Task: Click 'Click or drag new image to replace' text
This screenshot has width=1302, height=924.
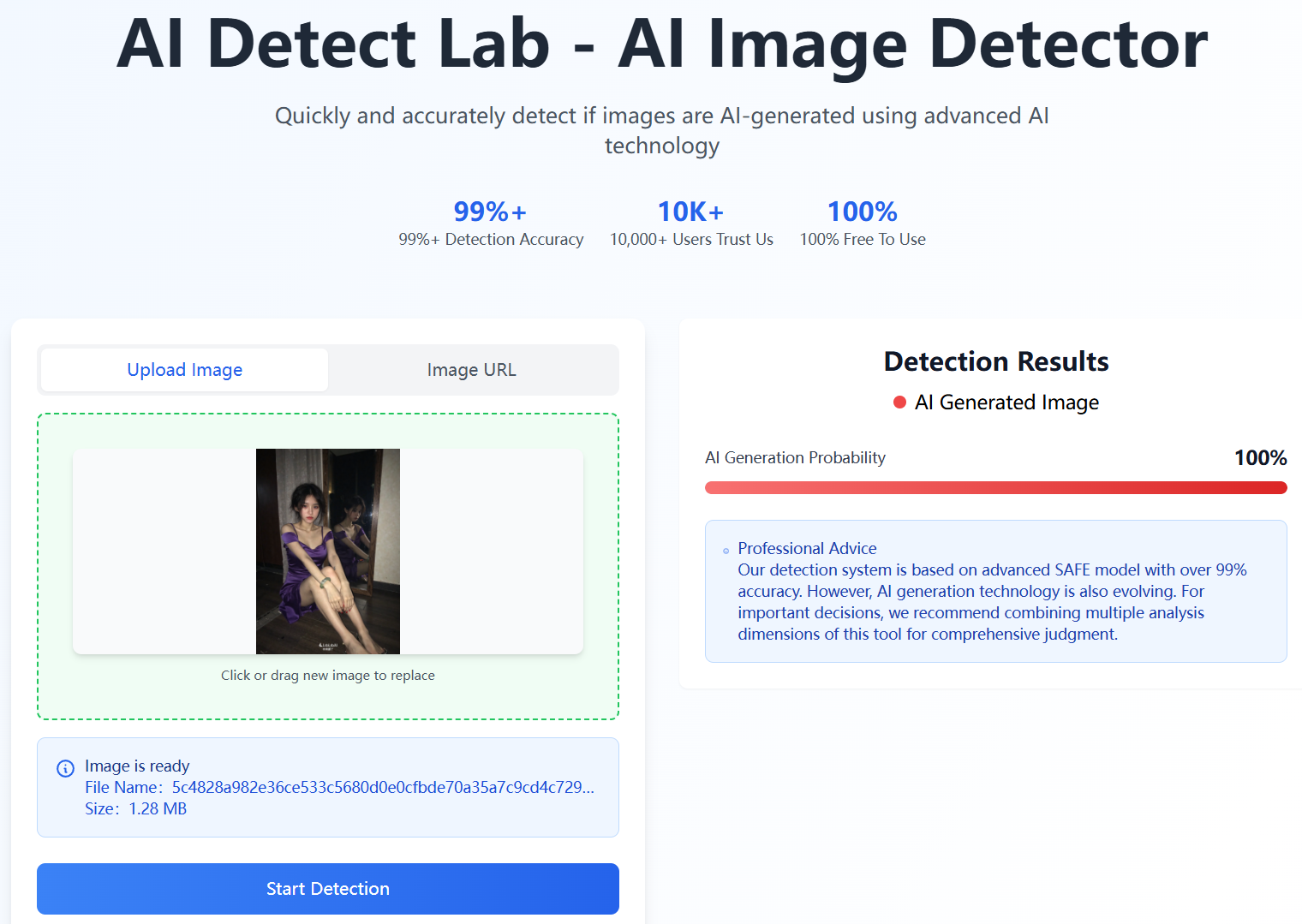Action: pos(327,675)
